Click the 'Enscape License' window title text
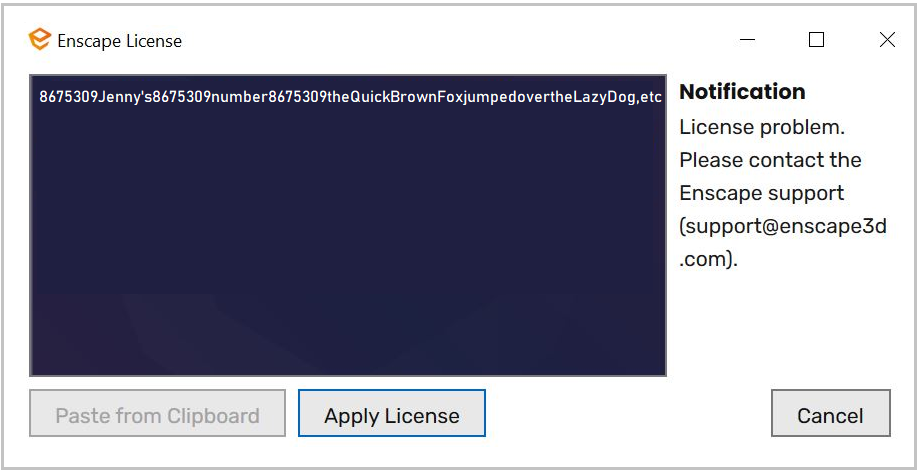This screenshot has width=921, height=475. [120, 41]
